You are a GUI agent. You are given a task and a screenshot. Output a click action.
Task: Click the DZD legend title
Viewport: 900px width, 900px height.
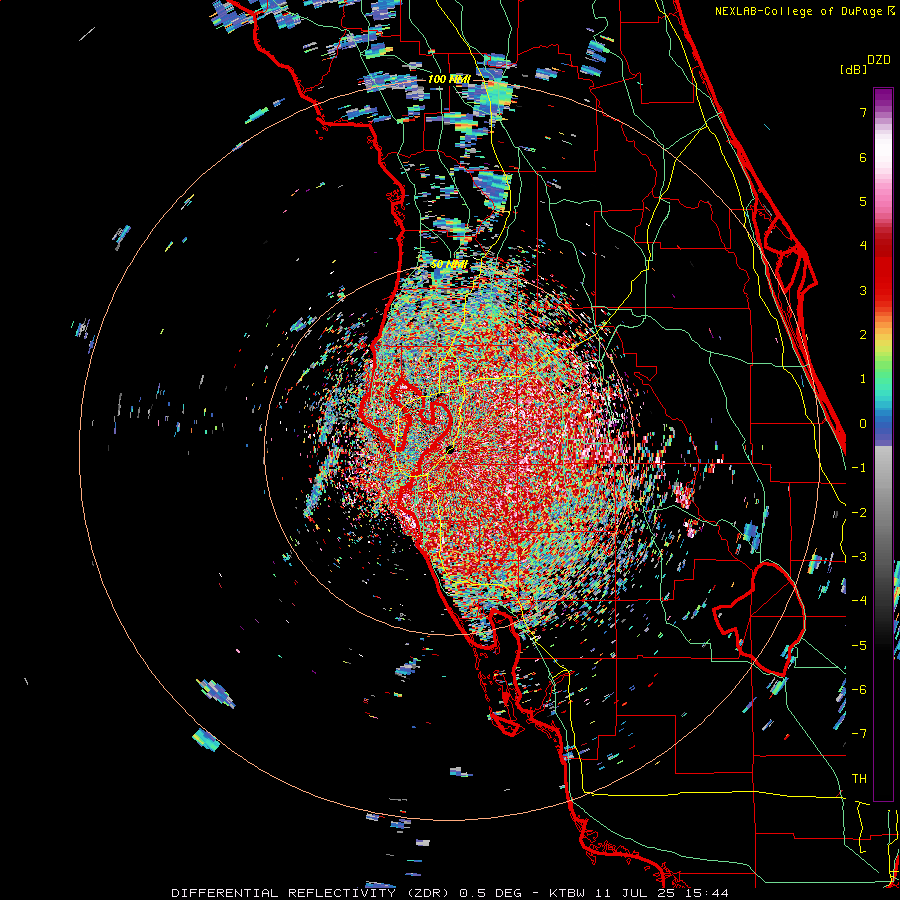879,60
